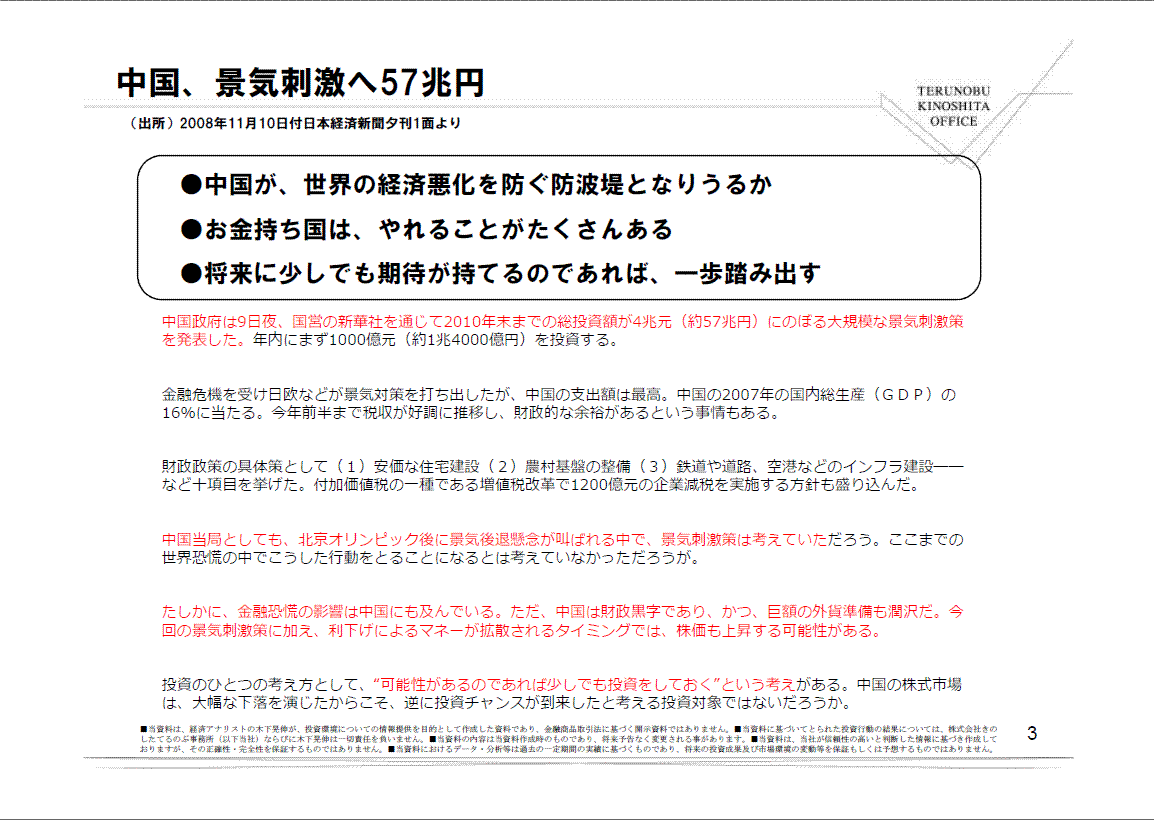Click the page number 3
This screenshot has width=1154, height=820.
click(x=1033, y=735)
